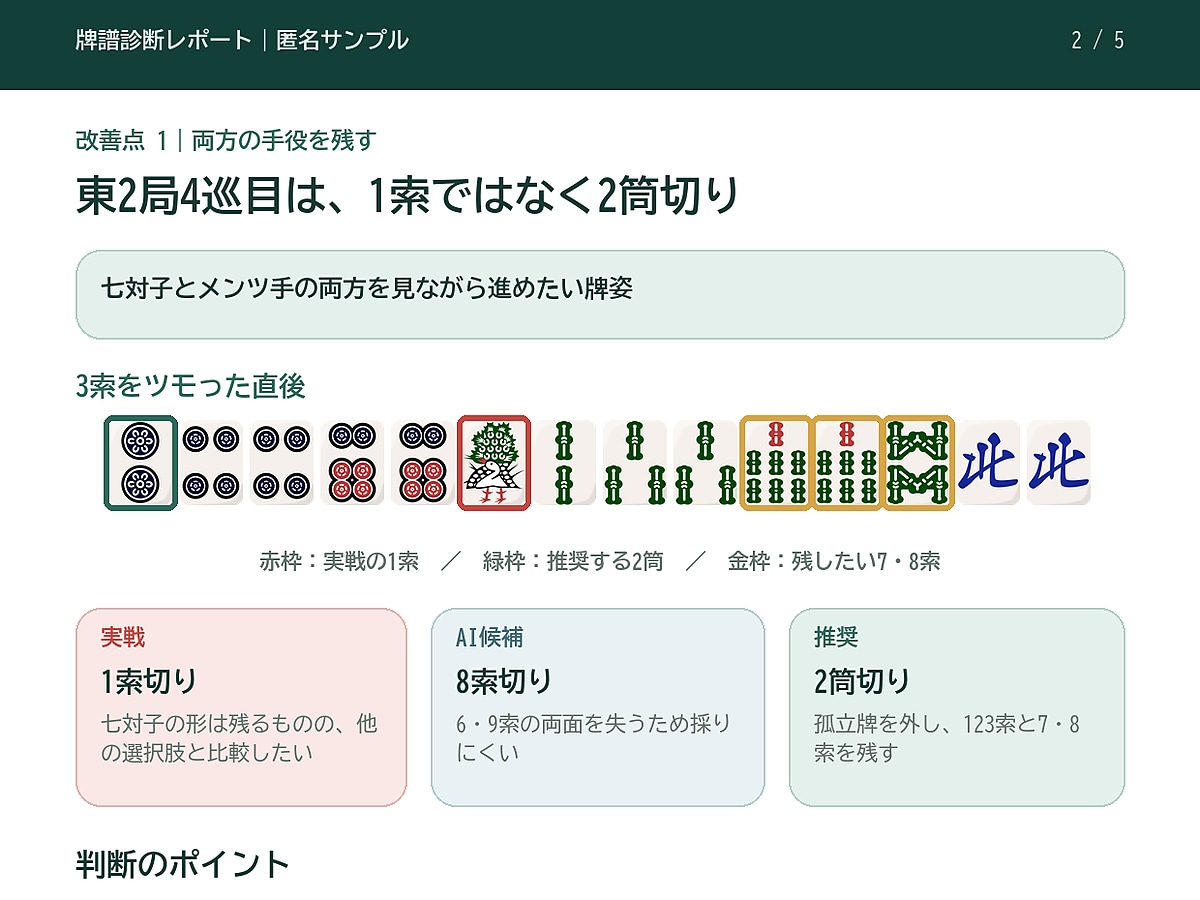This screenshot has width=1200, height=900.
Task: Click the 3索をツモった直後 label
Action: click(191, 386)
